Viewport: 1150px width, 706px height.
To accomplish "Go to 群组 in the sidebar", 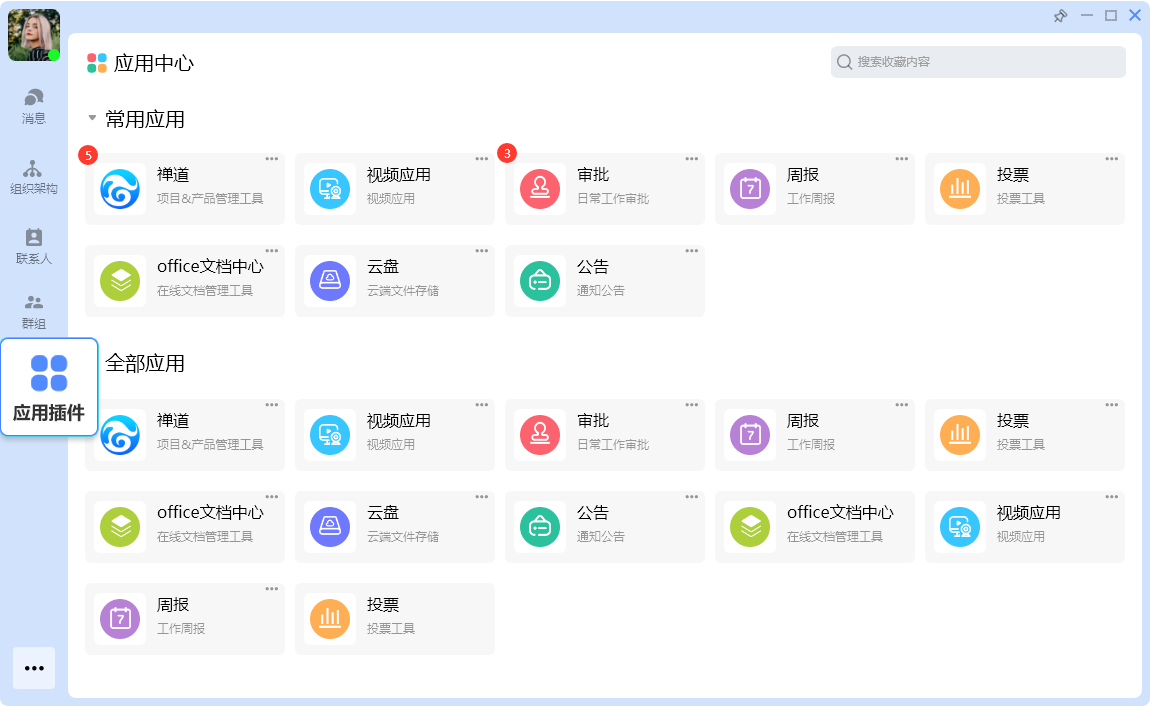I will pos(34,311).
